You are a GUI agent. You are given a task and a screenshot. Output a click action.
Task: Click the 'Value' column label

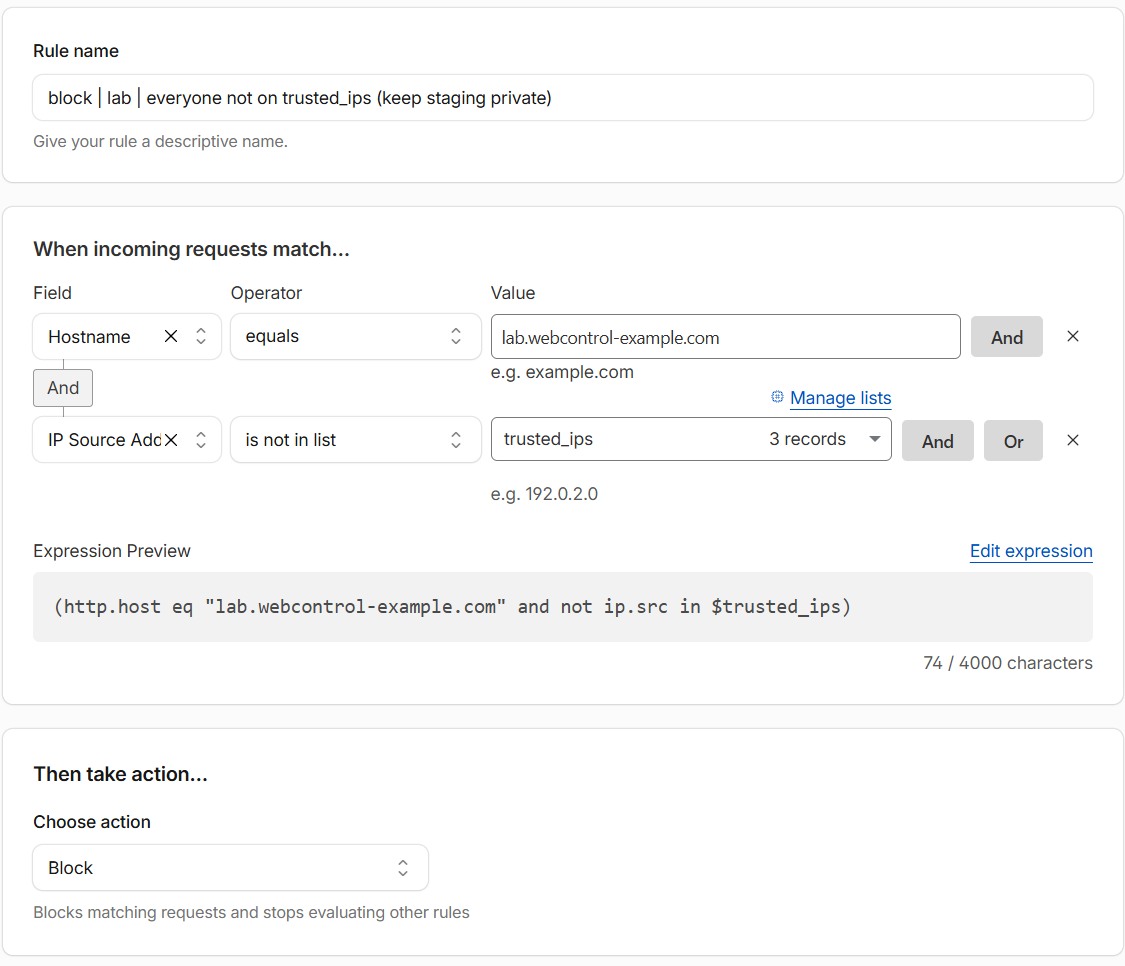coord(513,293)
